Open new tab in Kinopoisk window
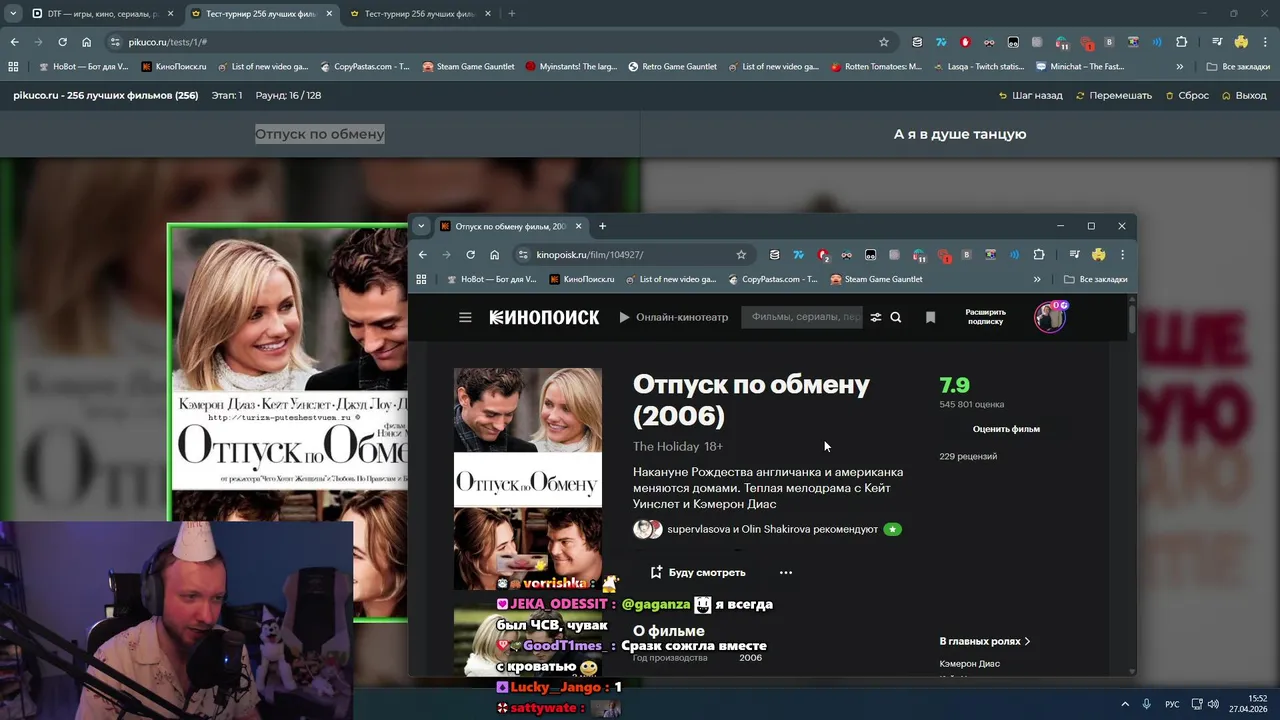Viewport: 1280px width, 720px height. coord(602,226)
